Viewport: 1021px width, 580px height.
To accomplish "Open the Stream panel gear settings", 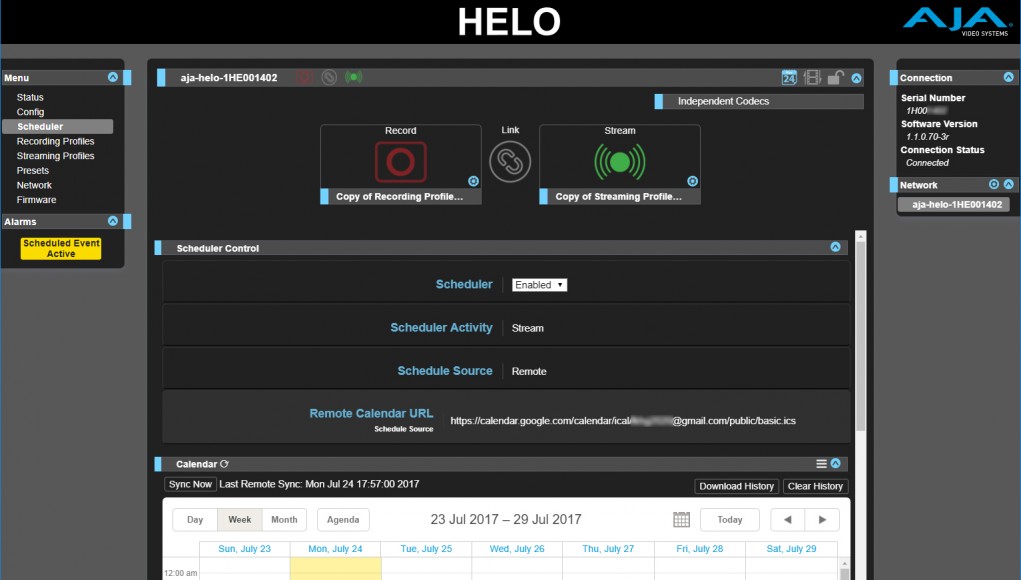I will tap(693, 181).
